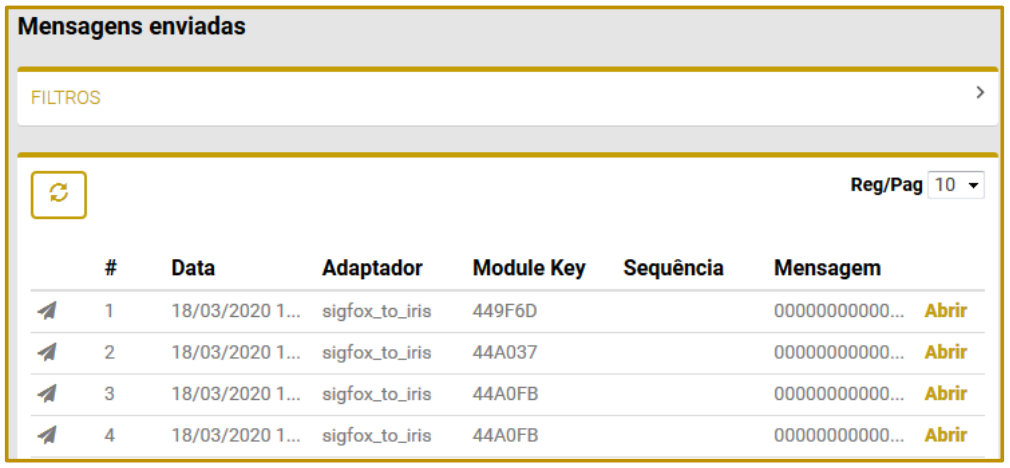Click module key 44A037 cell
Screen dimensions: 1010x468
pyautogui.click(x=505, y=352)
